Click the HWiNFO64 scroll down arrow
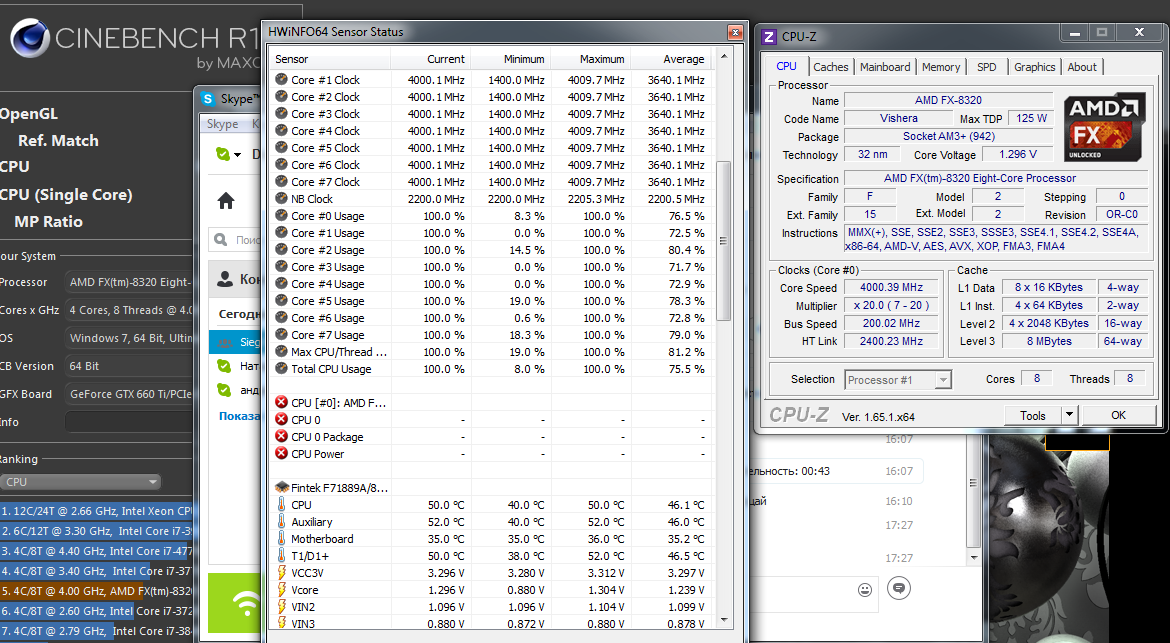The image size is (1170, 643). tap(723, 620)
